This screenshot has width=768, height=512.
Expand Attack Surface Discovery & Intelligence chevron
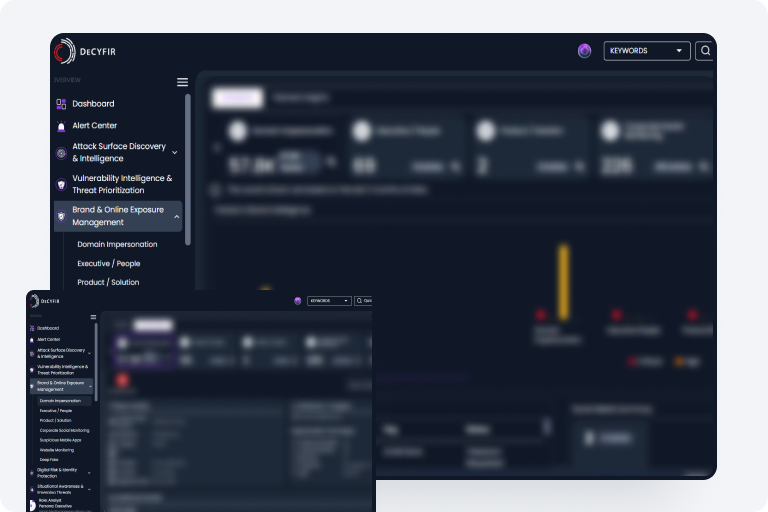pos(175,153)
